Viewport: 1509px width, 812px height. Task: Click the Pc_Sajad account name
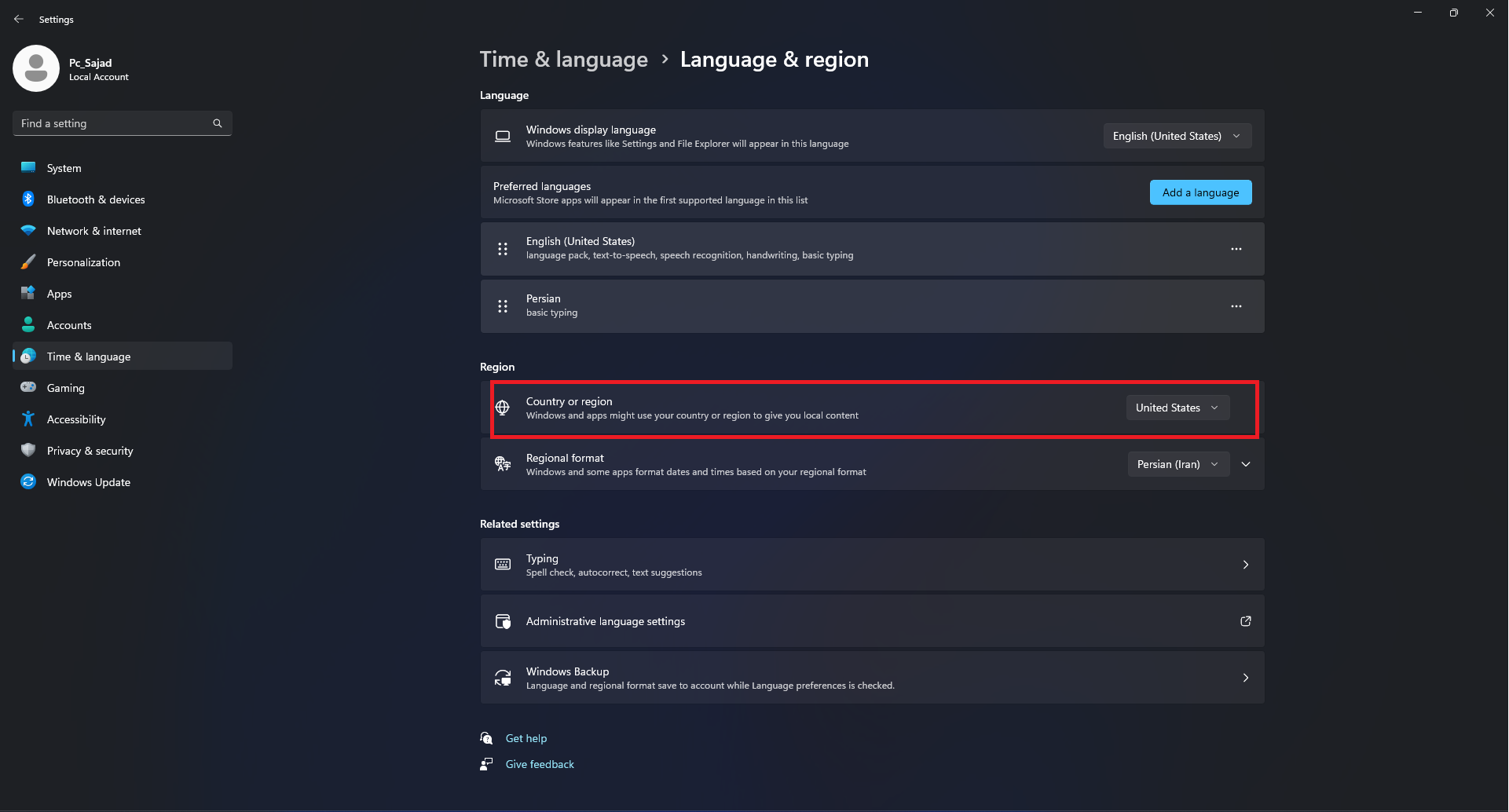pos(90,63)
